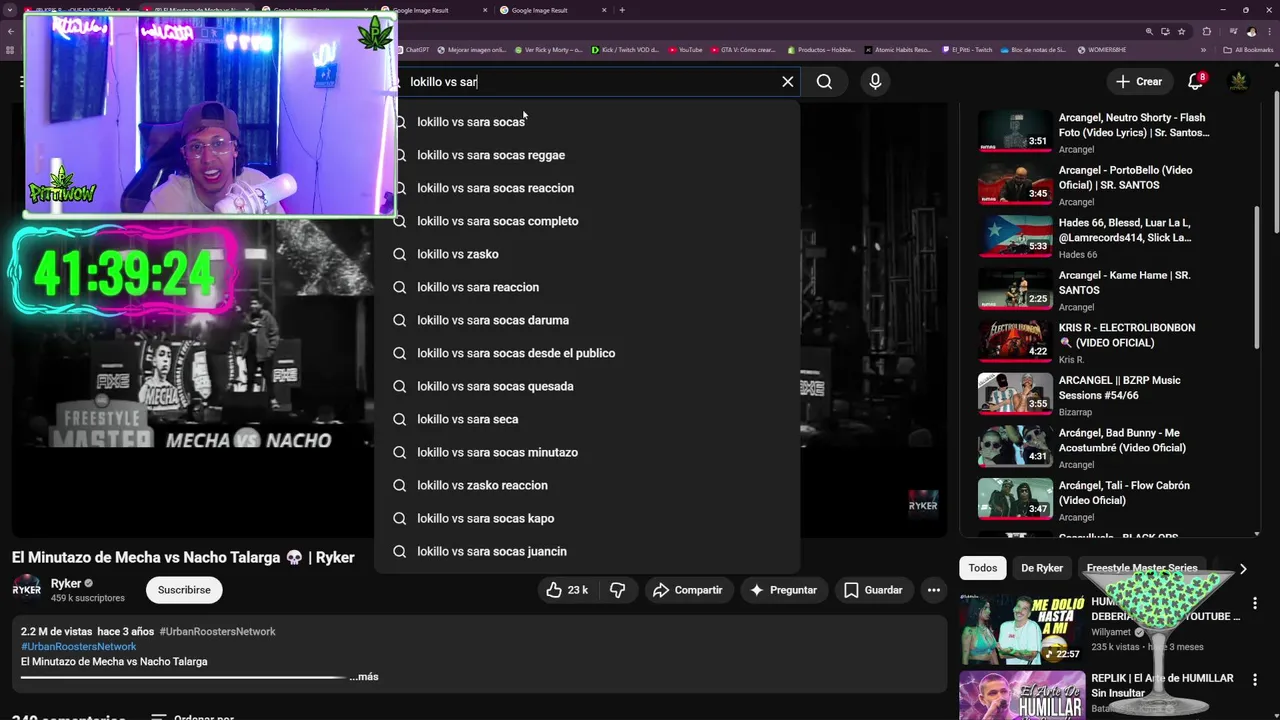1280x720 pixels.
Task: Choose 'lokillo vs sara socas desde el publico'
Action: [x=587, y=353]
